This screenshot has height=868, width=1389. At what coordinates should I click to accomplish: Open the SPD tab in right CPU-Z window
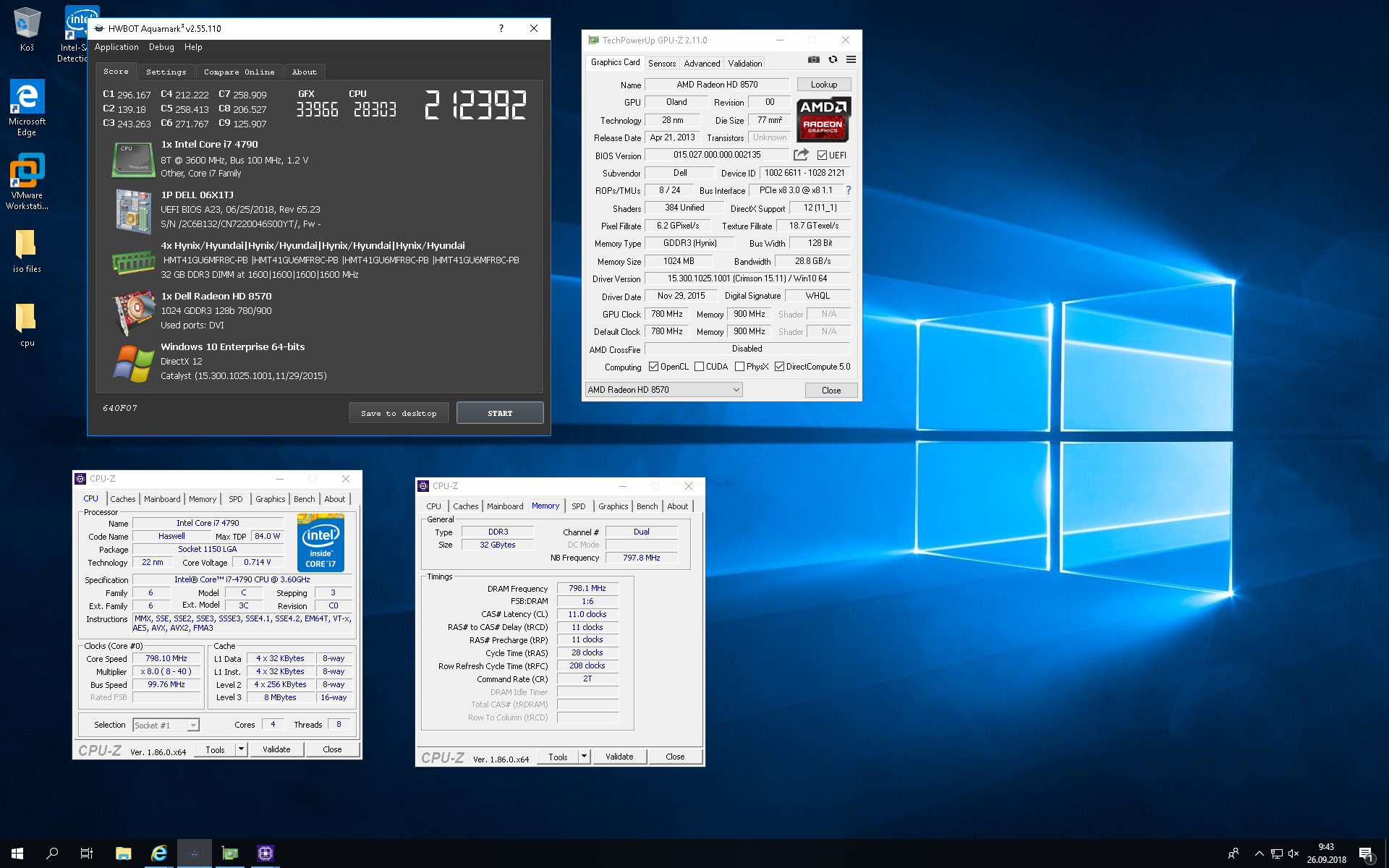[579, 506]
